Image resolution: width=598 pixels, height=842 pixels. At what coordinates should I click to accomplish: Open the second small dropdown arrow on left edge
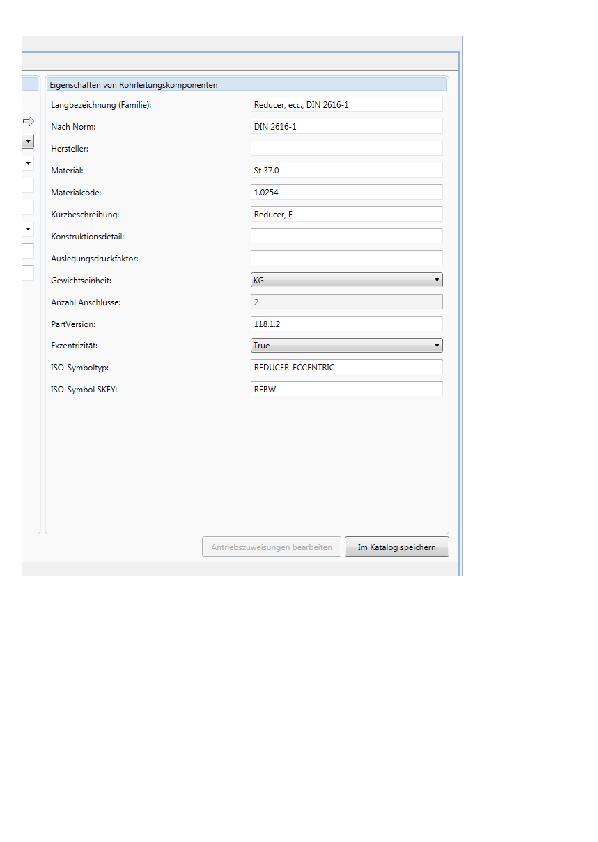pyautogui.click(x=28, y=163)
